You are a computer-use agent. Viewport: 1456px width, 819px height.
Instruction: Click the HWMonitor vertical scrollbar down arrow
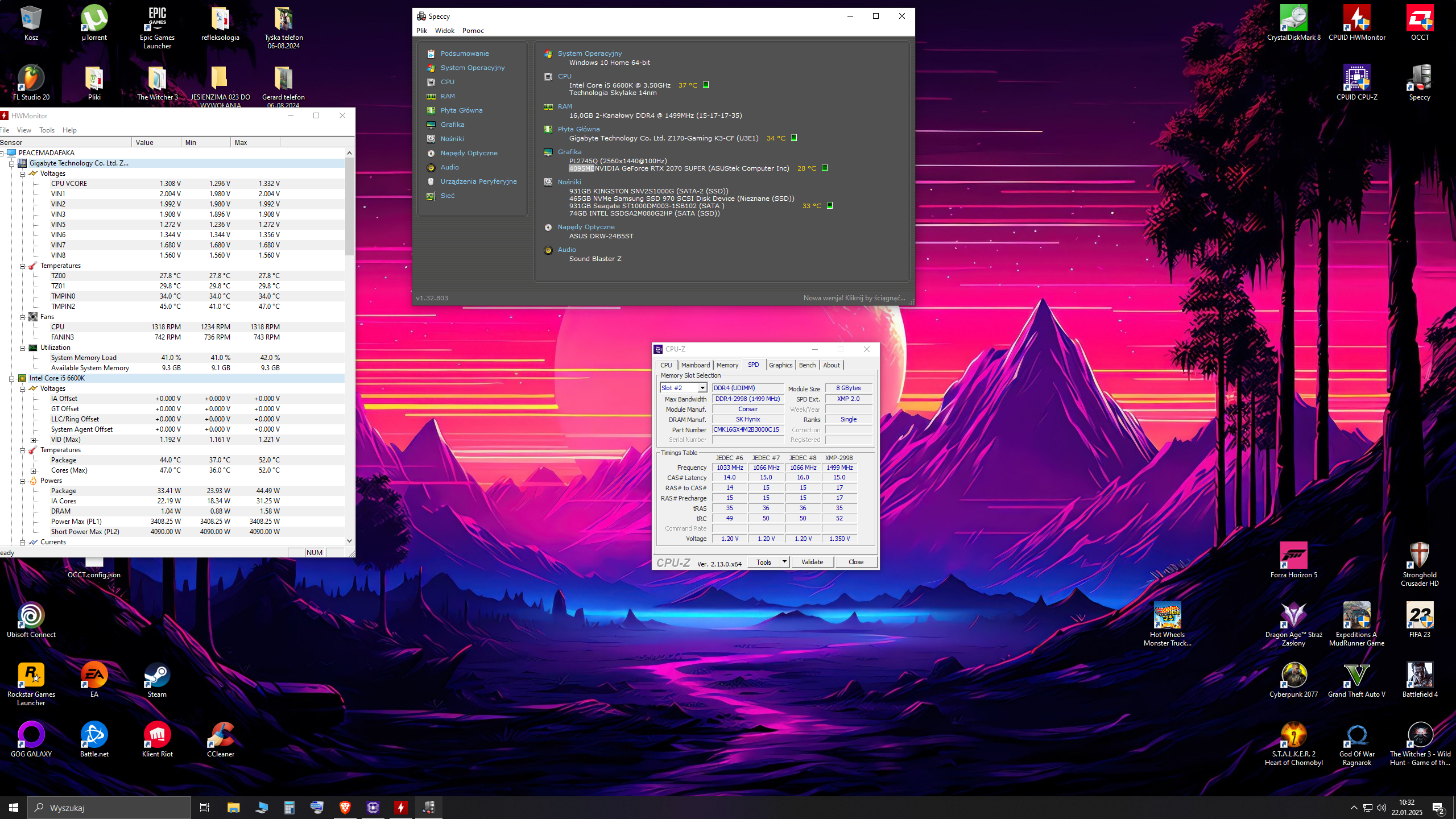tap(349, 541)
